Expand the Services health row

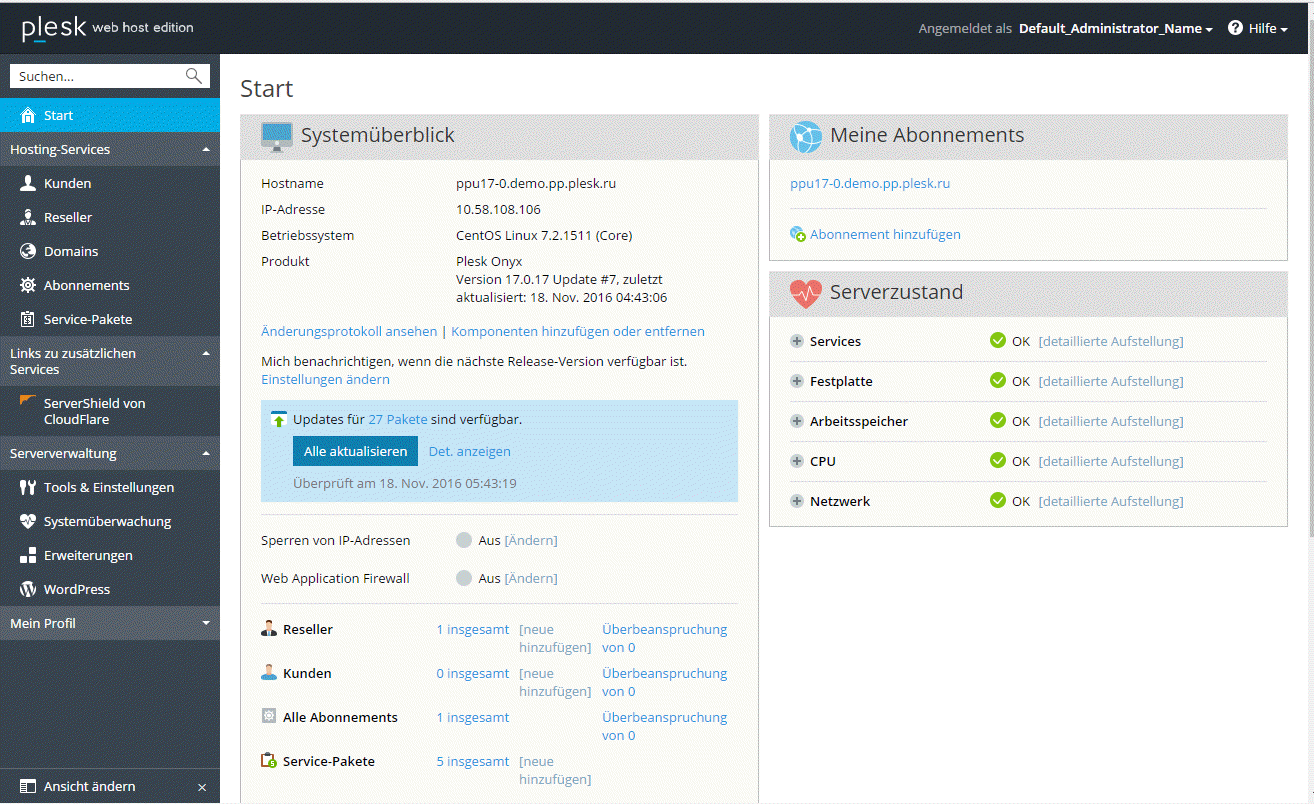pyautogui.click(x=797, y=341)
